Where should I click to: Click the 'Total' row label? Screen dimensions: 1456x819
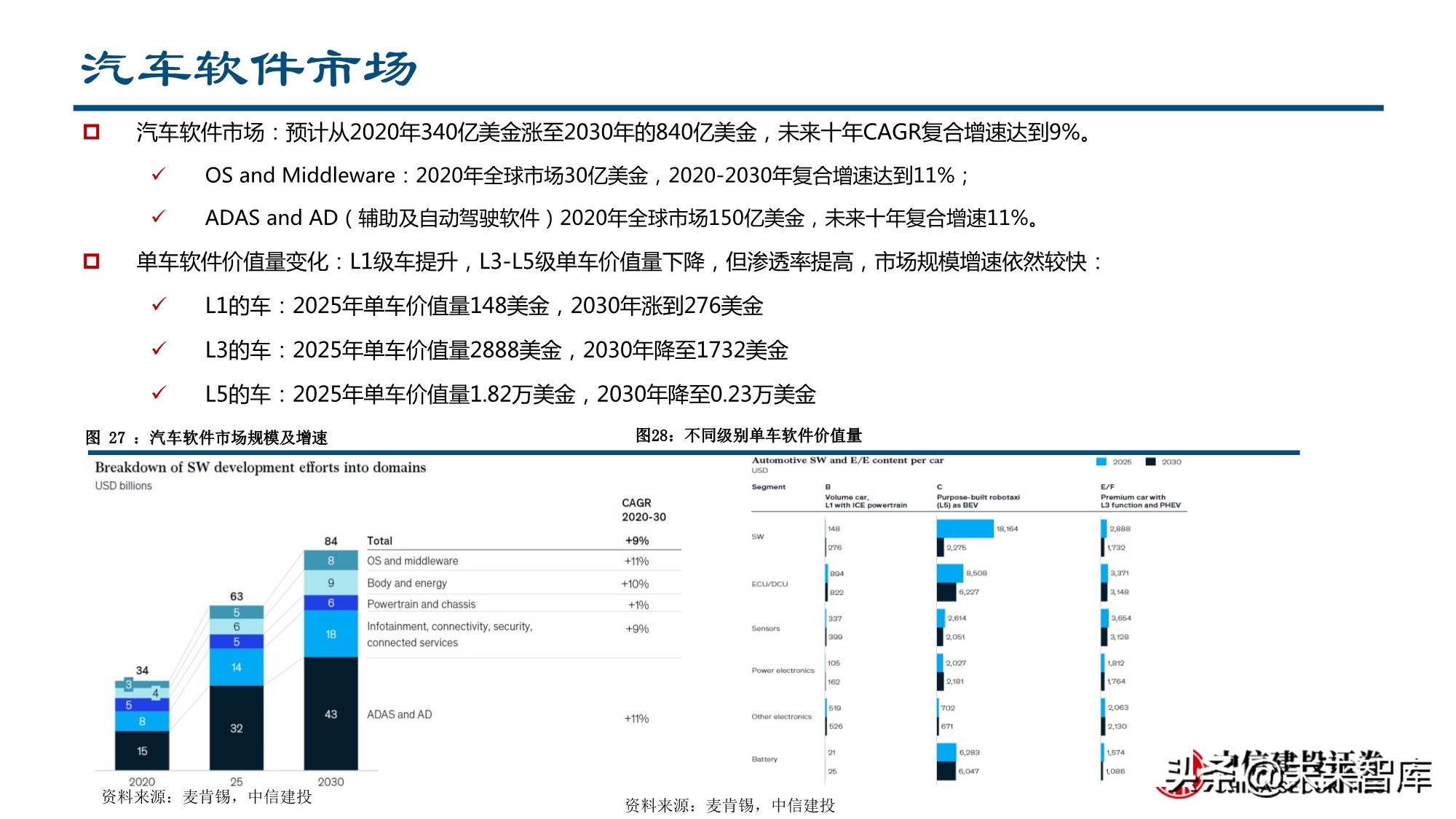[379, 541]
